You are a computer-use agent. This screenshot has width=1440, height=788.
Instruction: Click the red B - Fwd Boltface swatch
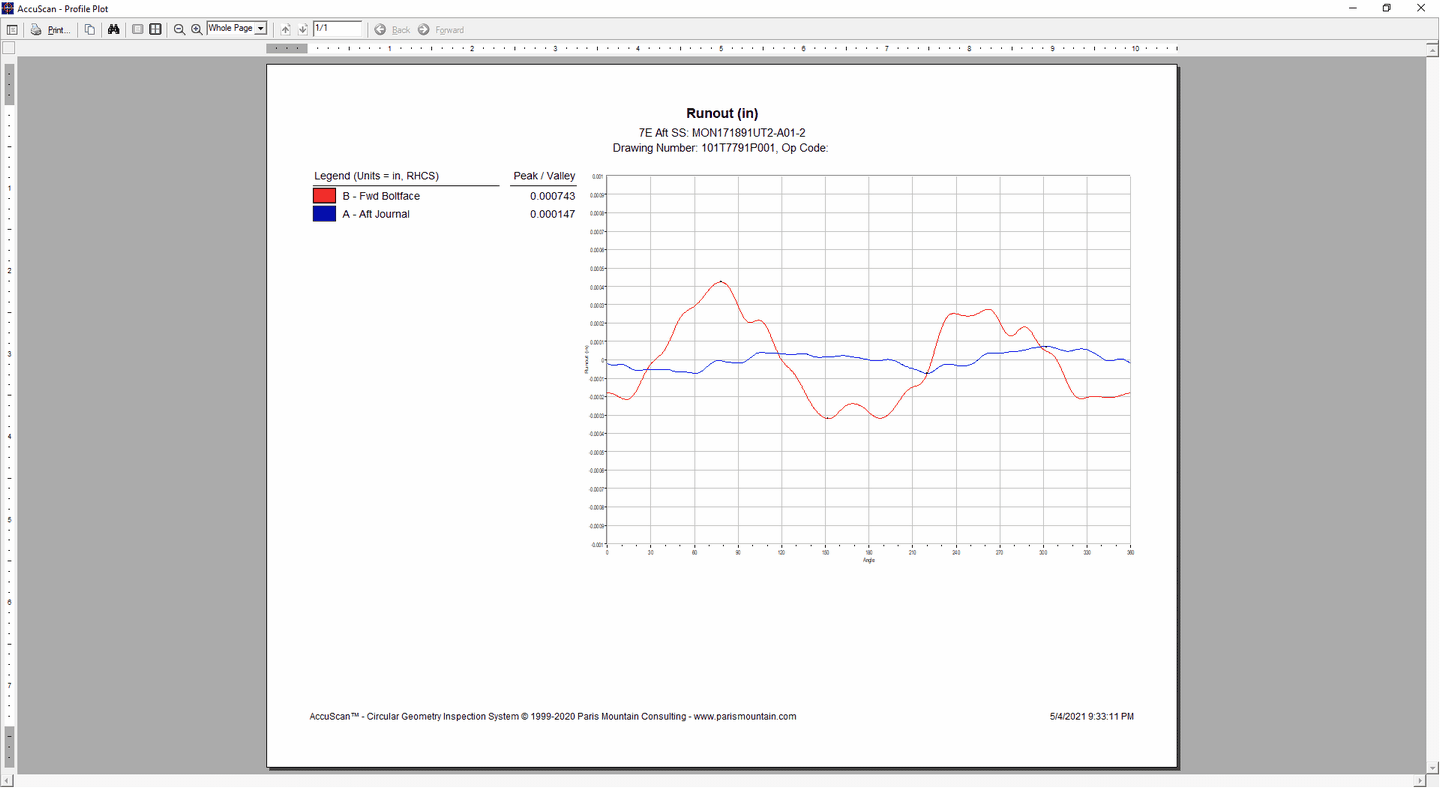point(324,196)
